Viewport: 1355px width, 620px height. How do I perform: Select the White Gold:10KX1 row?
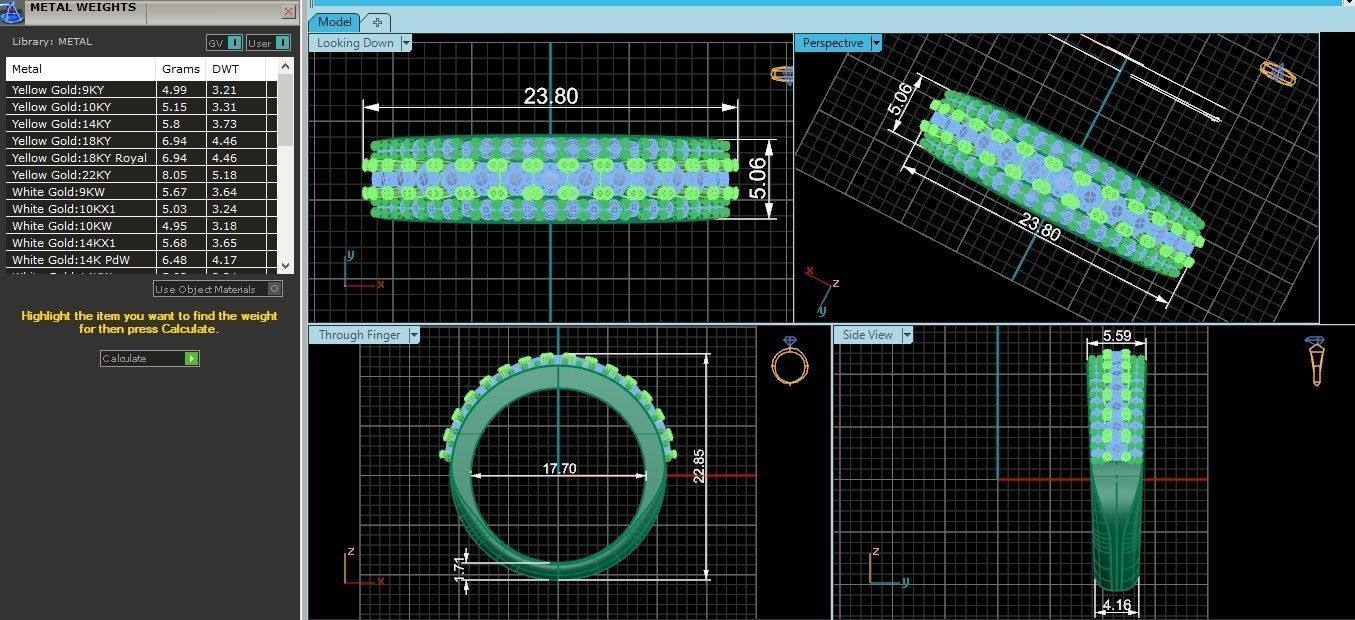click(x=141, y=209)
